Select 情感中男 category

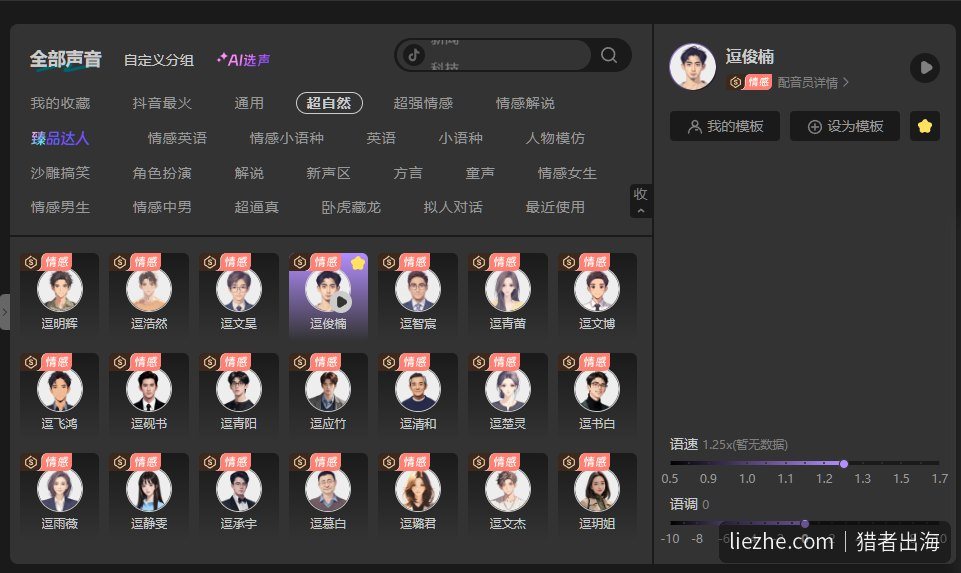(162, 207)
